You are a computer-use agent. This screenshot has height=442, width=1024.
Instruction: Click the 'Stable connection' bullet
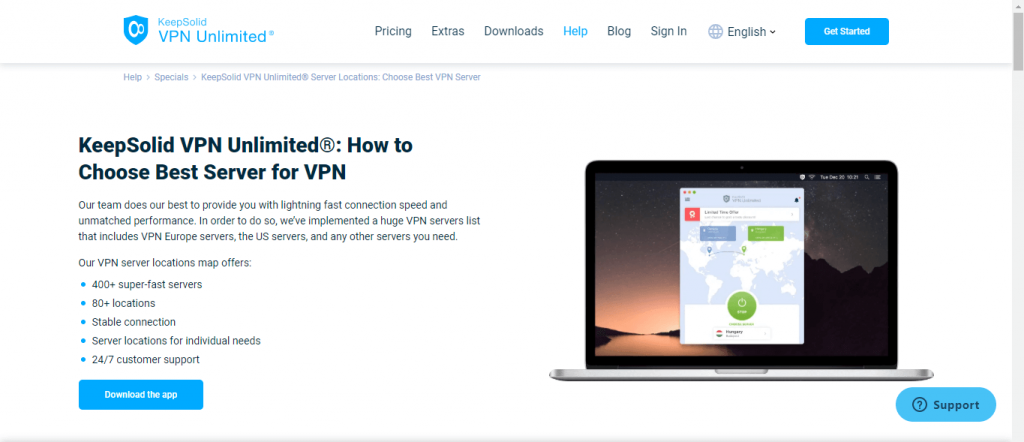click(x=134, y=322)
